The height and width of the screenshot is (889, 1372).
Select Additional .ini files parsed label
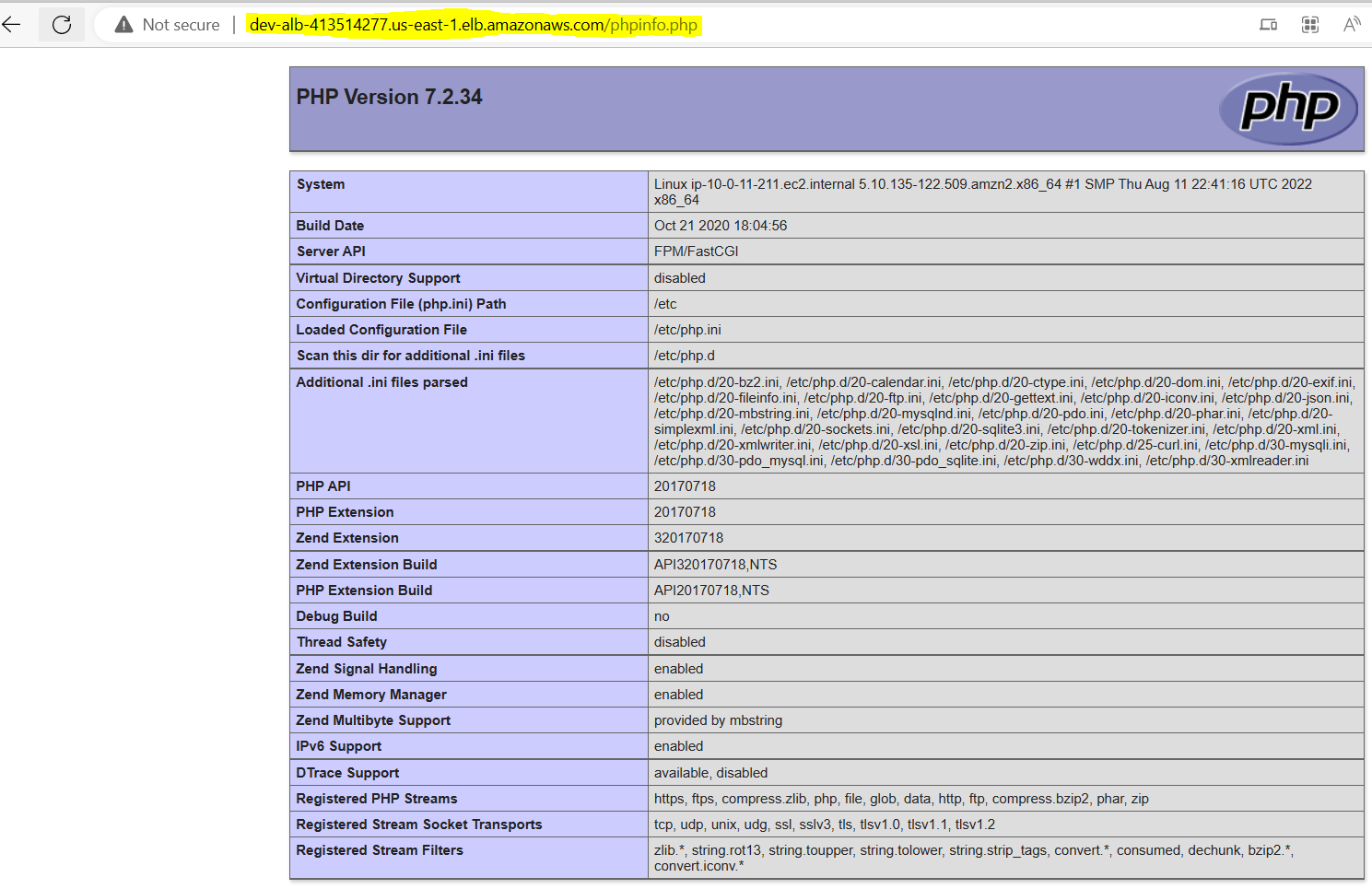pyautogui.click(x=381, y=382)
